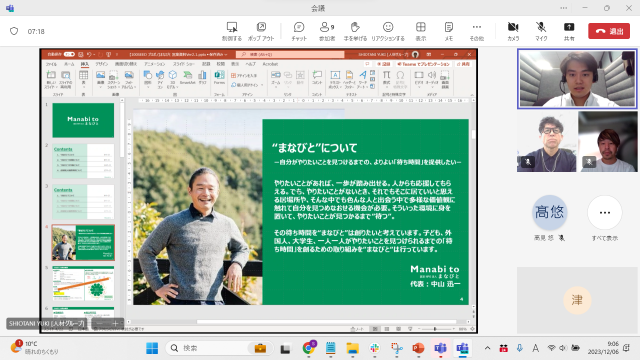The image size is (640, 360).
Task: Adjust the PowerPoint zoom slider
Action: pyautogui.click(x=435, y=329)
